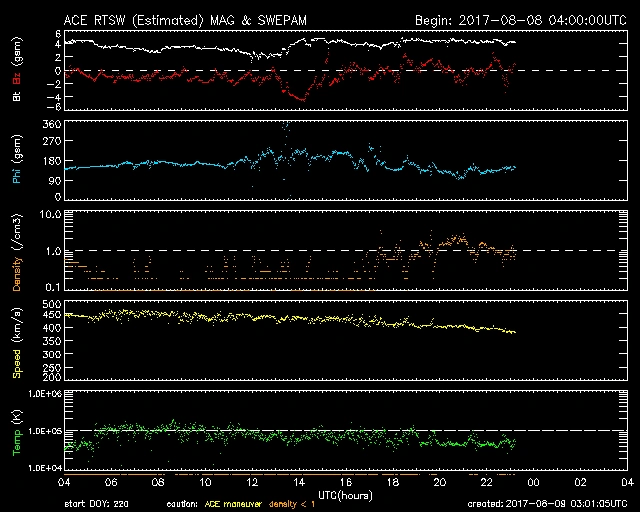
Task: Click the cyan "Phi" axis label
Action: point(17,174)
